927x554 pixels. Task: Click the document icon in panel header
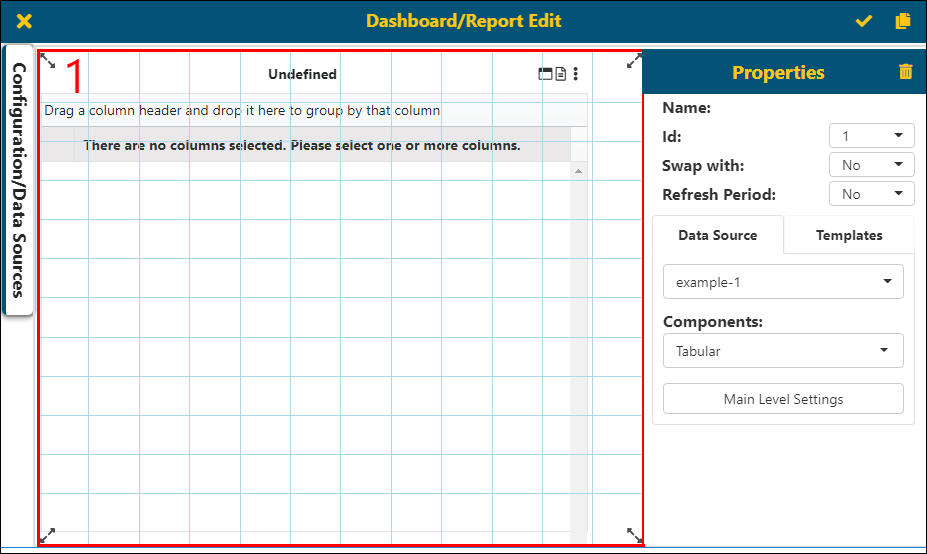click(x=561, y=74)
